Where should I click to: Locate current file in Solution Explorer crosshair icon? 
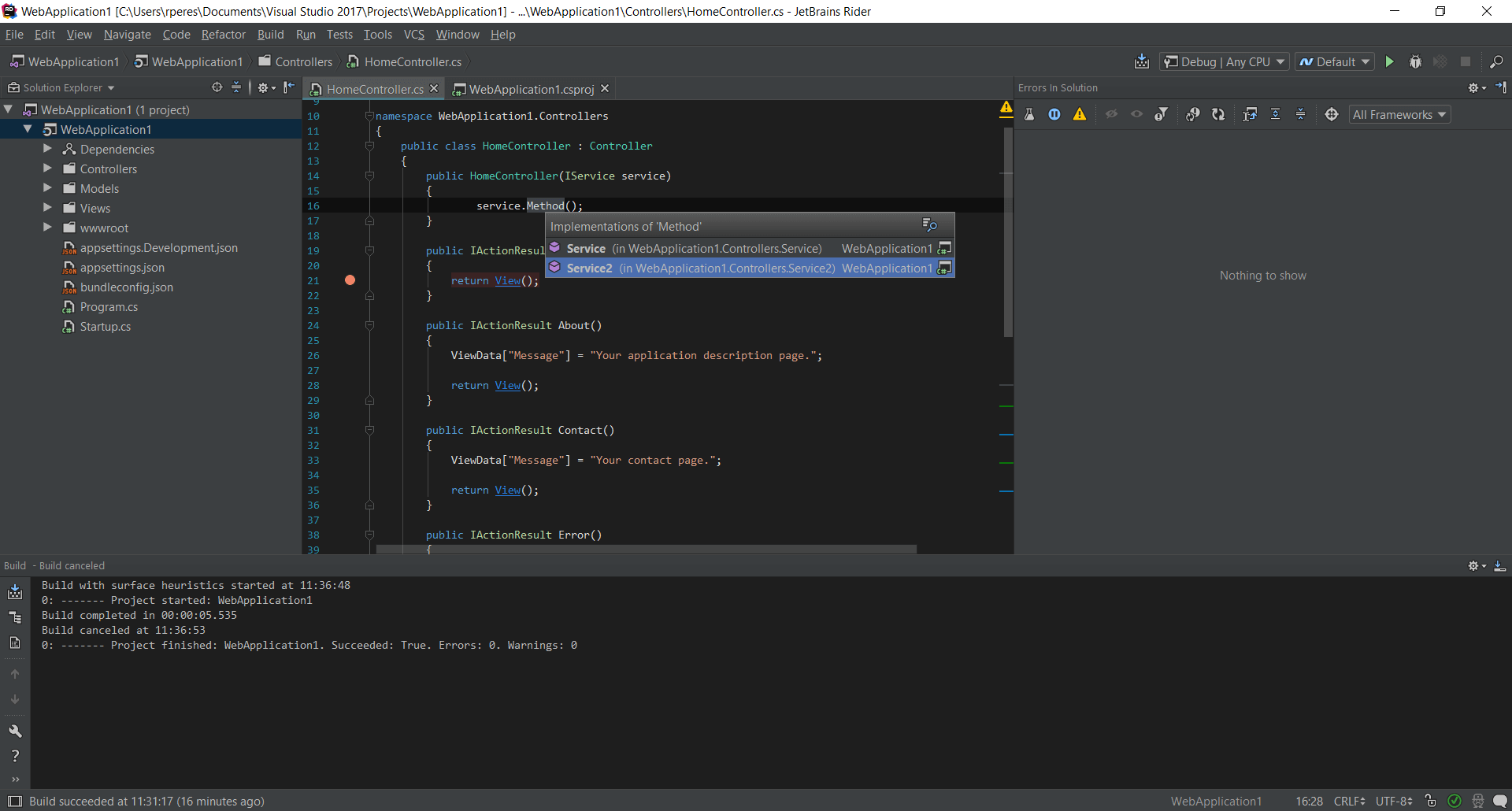point(217,87)
